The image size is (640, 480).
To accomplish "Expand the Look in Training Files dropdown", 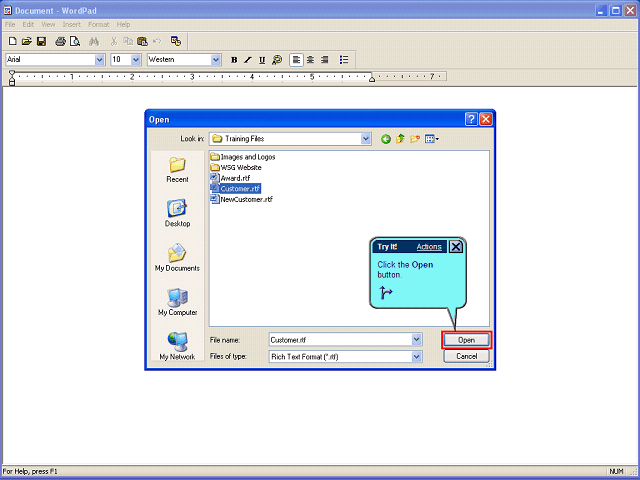I will (366, 139).
